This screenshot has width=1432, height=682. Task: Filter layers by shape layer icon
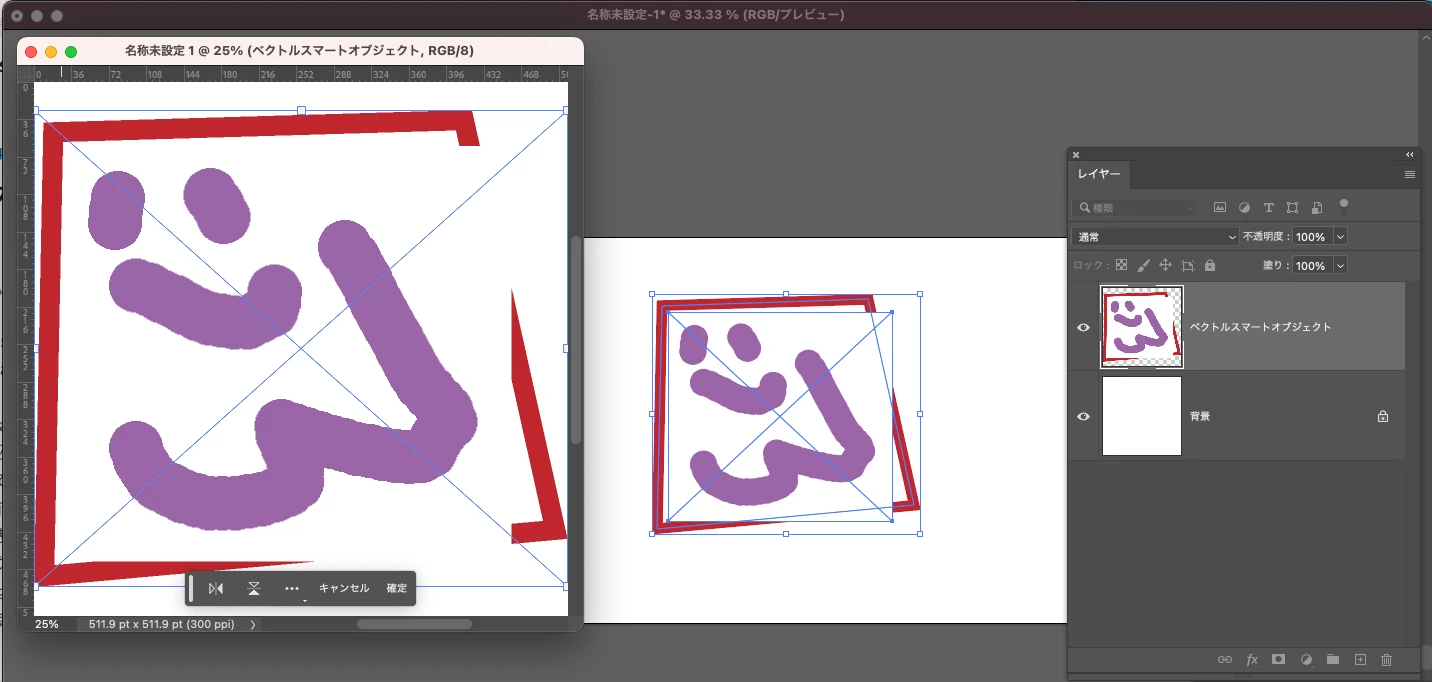coord(1292,208)
